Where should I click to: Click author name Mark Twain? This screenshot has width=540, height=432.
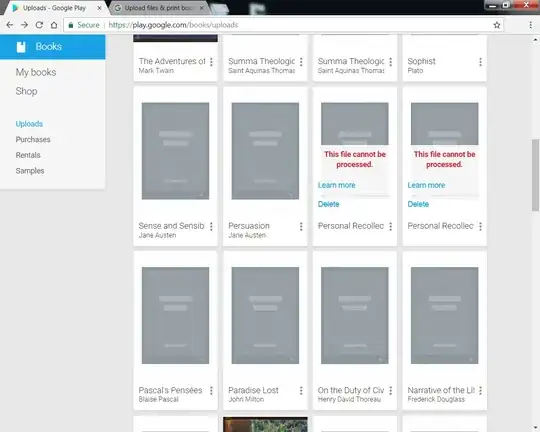(x=156, y=71)
